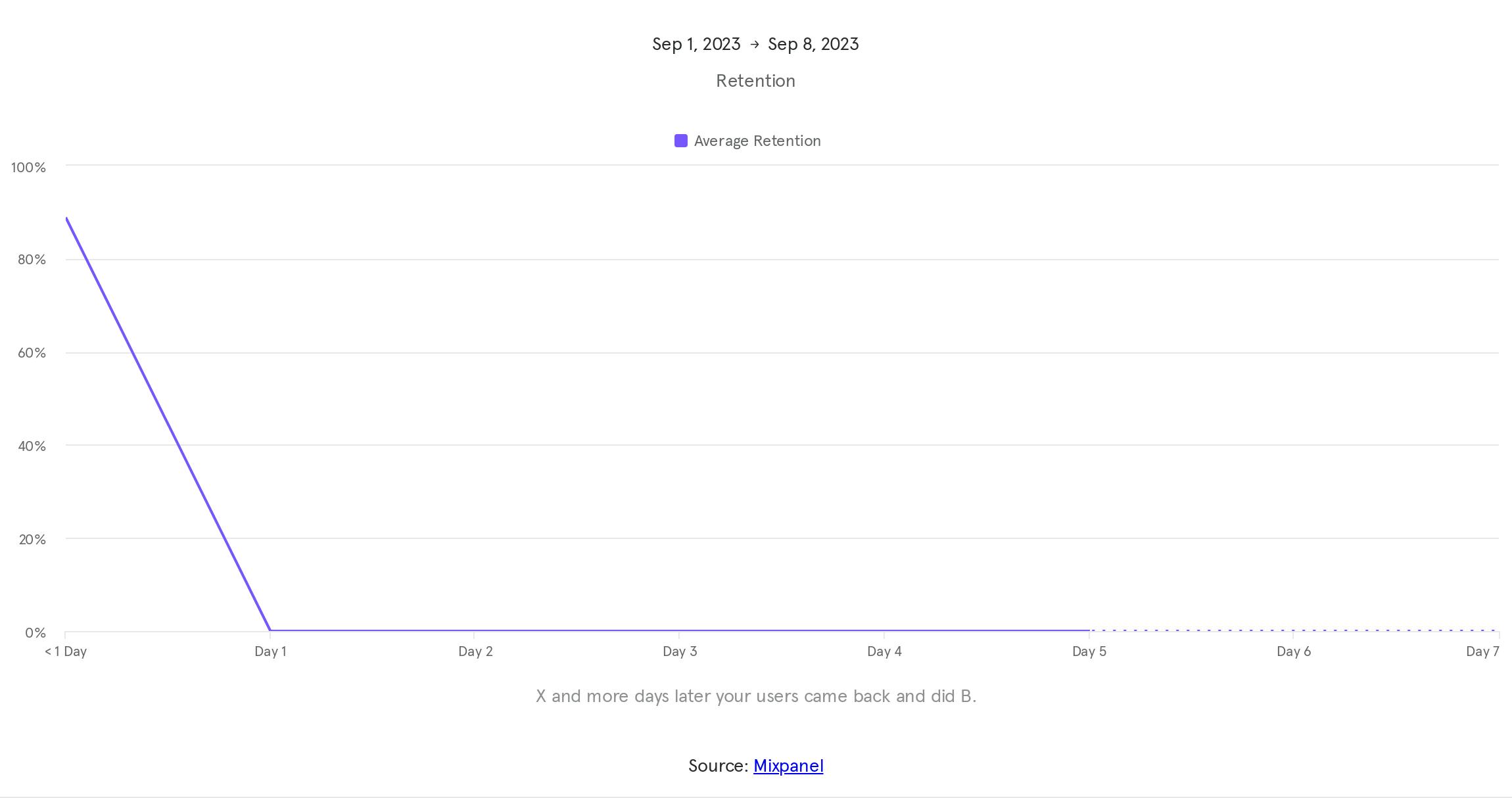1512x798 pixels.
Task: Click the 20% y-axis label
Action: (x=32, y=540)
